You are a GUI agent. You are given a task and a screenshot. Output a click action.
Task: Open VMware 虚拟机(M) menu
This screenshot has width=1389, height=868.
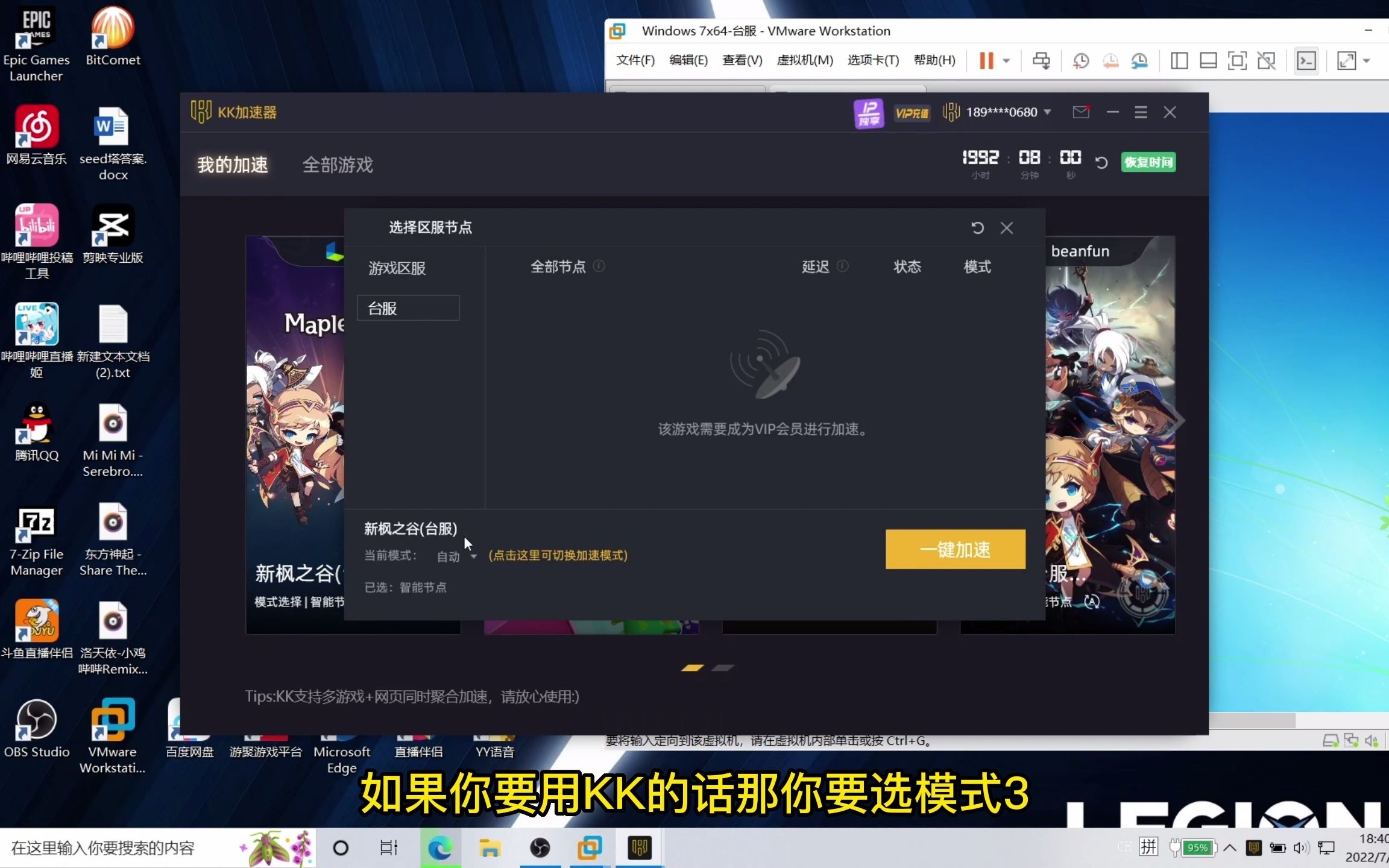click(805, 60)
